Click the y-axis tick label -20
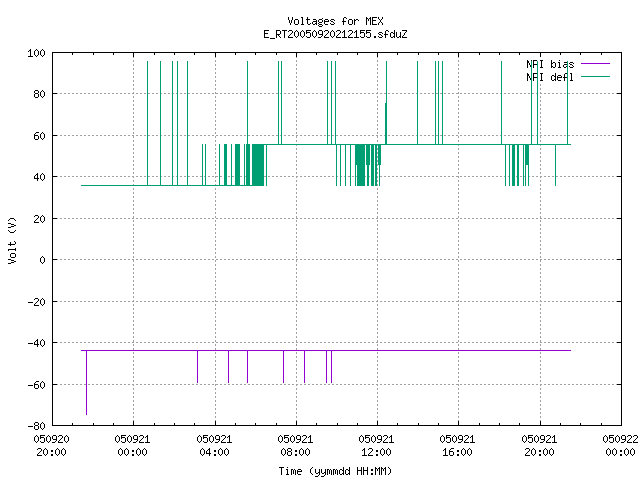 pyautogui.click(x=36, y=302)
